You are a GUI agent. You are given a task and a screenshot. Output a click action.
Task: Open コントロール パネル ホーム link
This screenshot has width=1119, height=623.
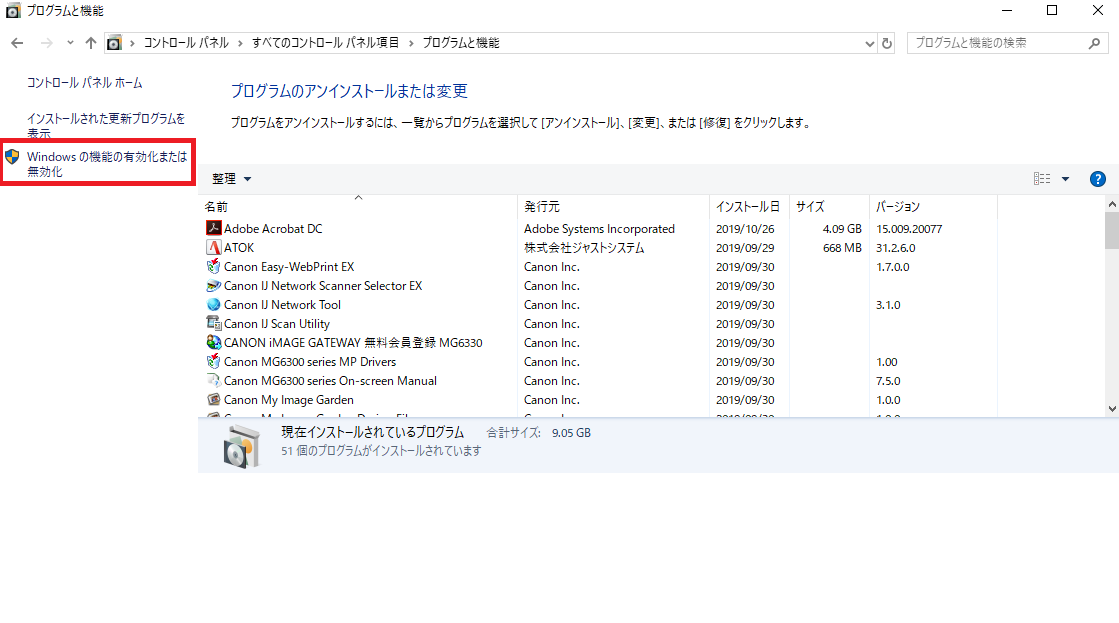85,83
